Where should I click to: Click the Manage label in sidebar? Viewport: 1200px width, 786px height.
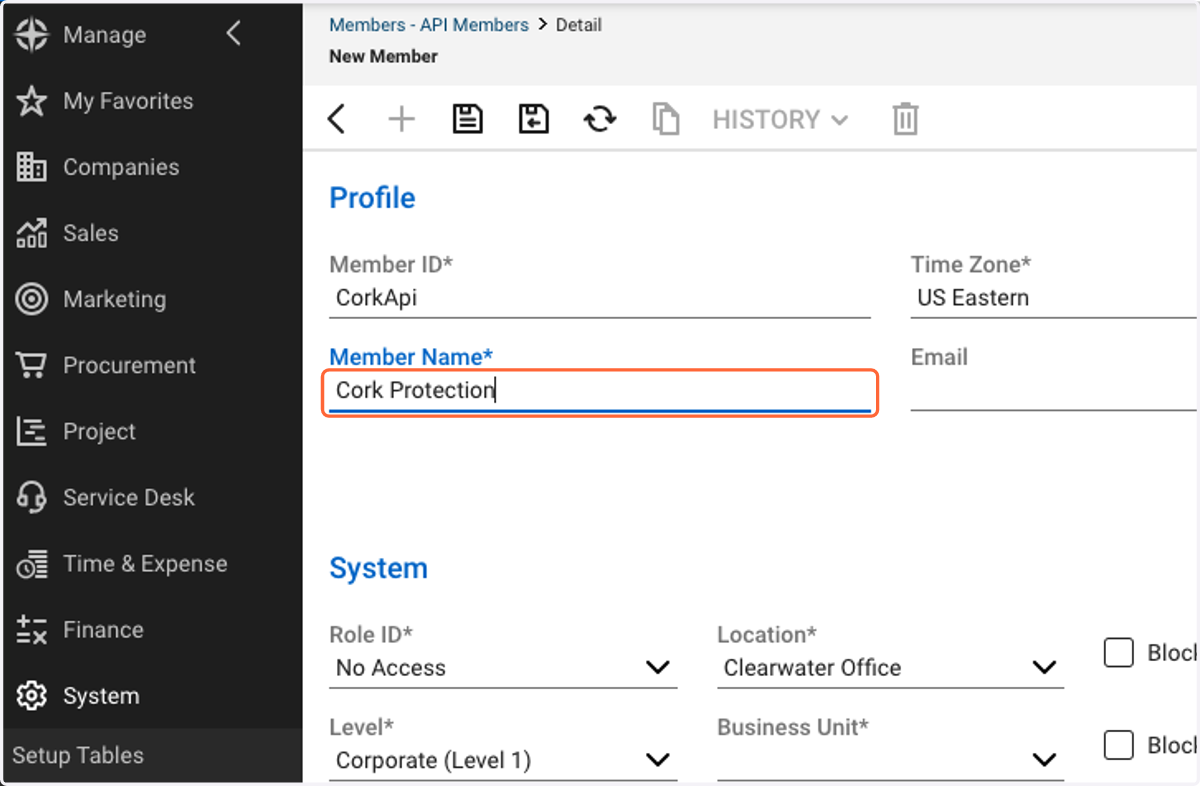point(104,35)
